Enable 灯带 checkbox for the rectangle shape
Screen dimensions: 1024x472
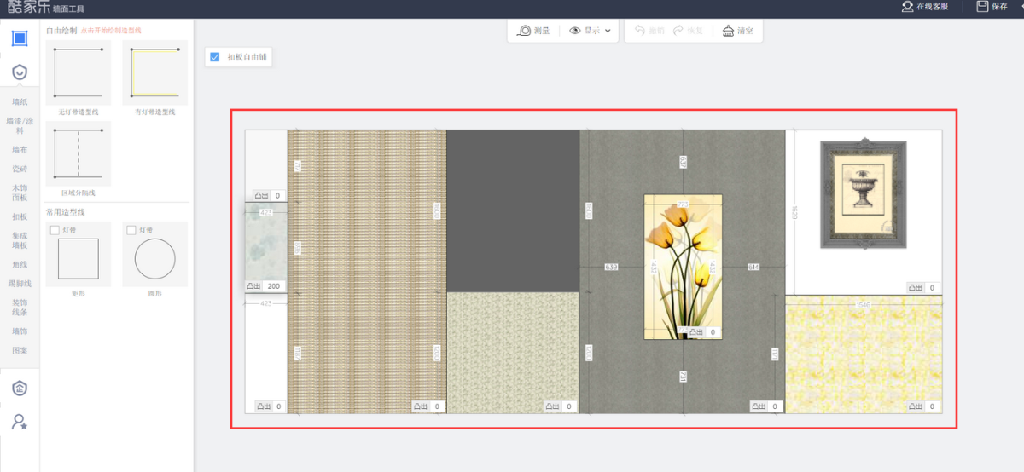point(53,230)
